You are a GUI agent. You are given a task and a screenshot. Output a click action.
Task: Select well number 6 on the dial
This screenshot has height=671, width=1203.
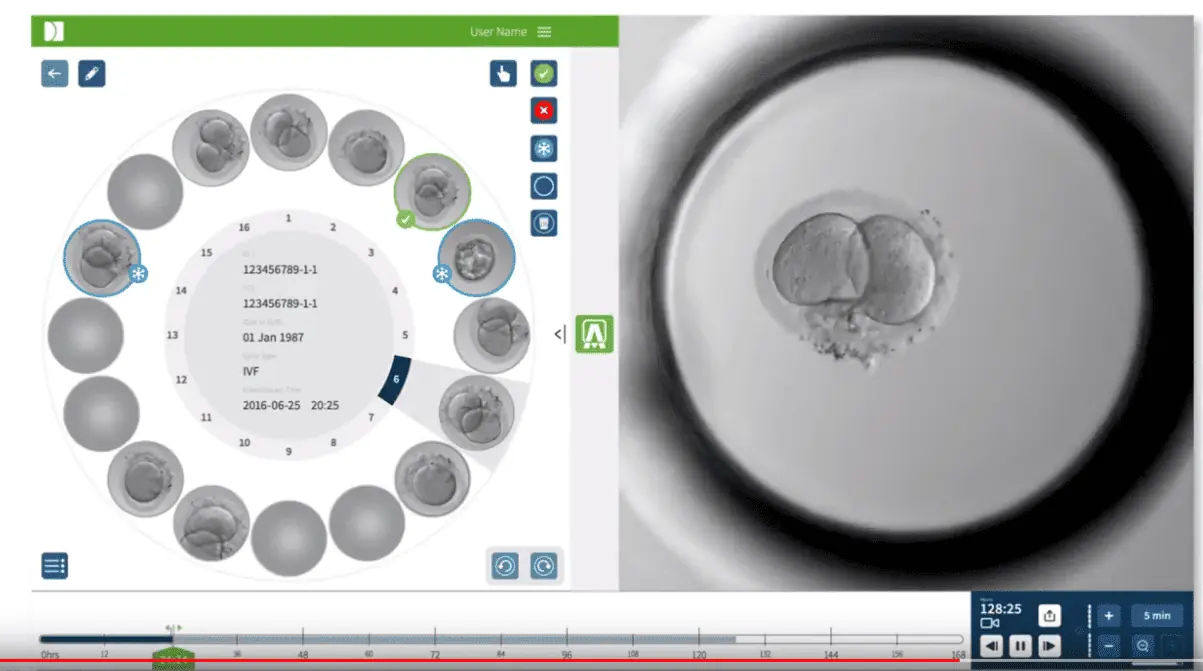click(395, 380)
